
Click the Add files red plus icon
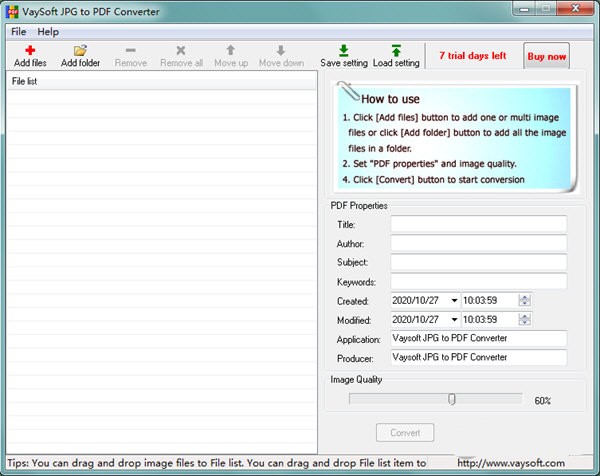pyautogui.click(x=30, y=50)
